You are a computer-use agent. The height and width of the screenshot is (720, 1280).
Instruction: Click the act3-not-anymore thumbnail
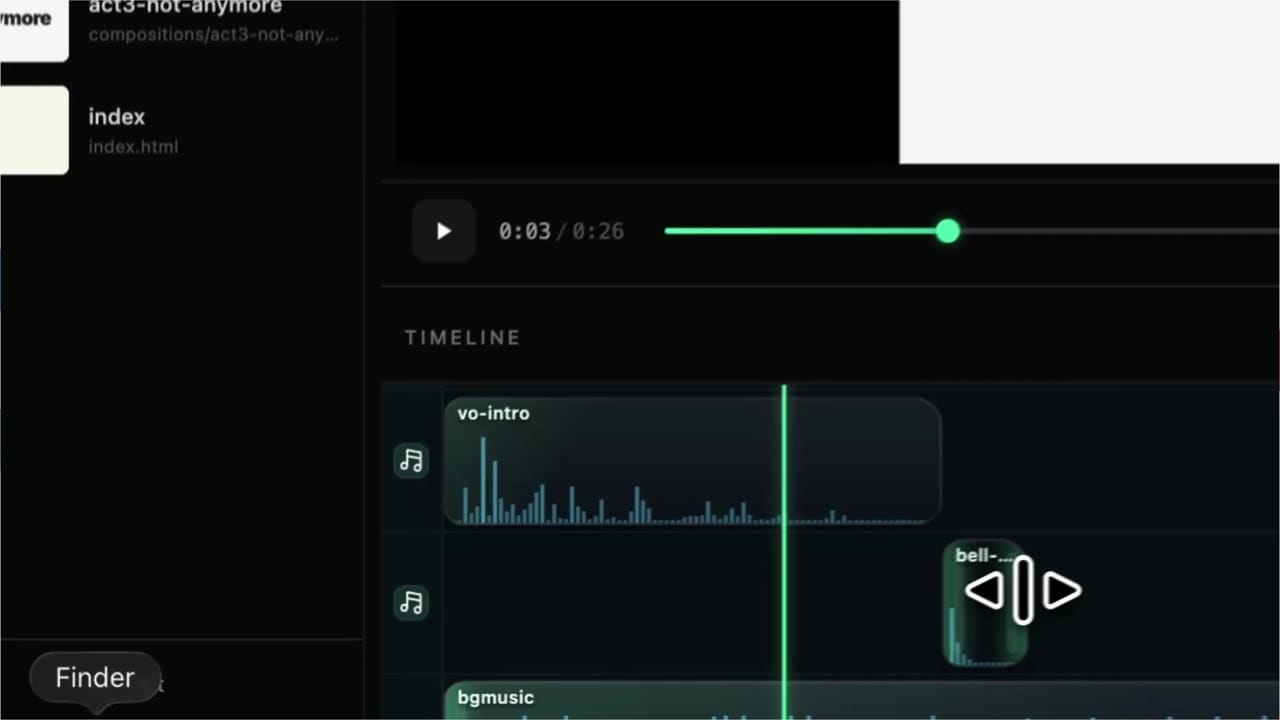[x=34, y=30]
